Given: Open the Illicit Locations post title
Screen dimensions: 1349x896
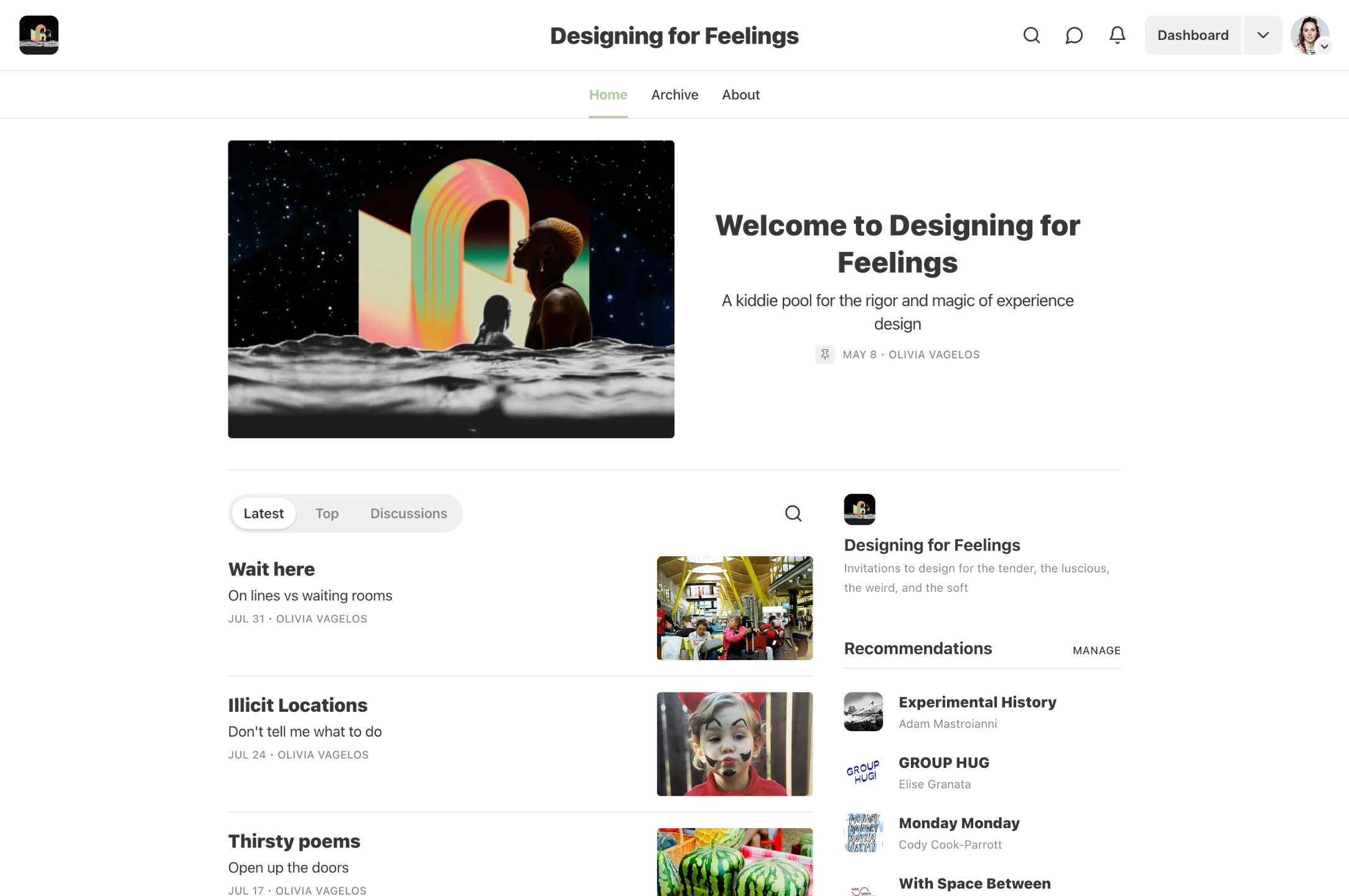Looking at the screenshot, I should click(x=297, y=705).
